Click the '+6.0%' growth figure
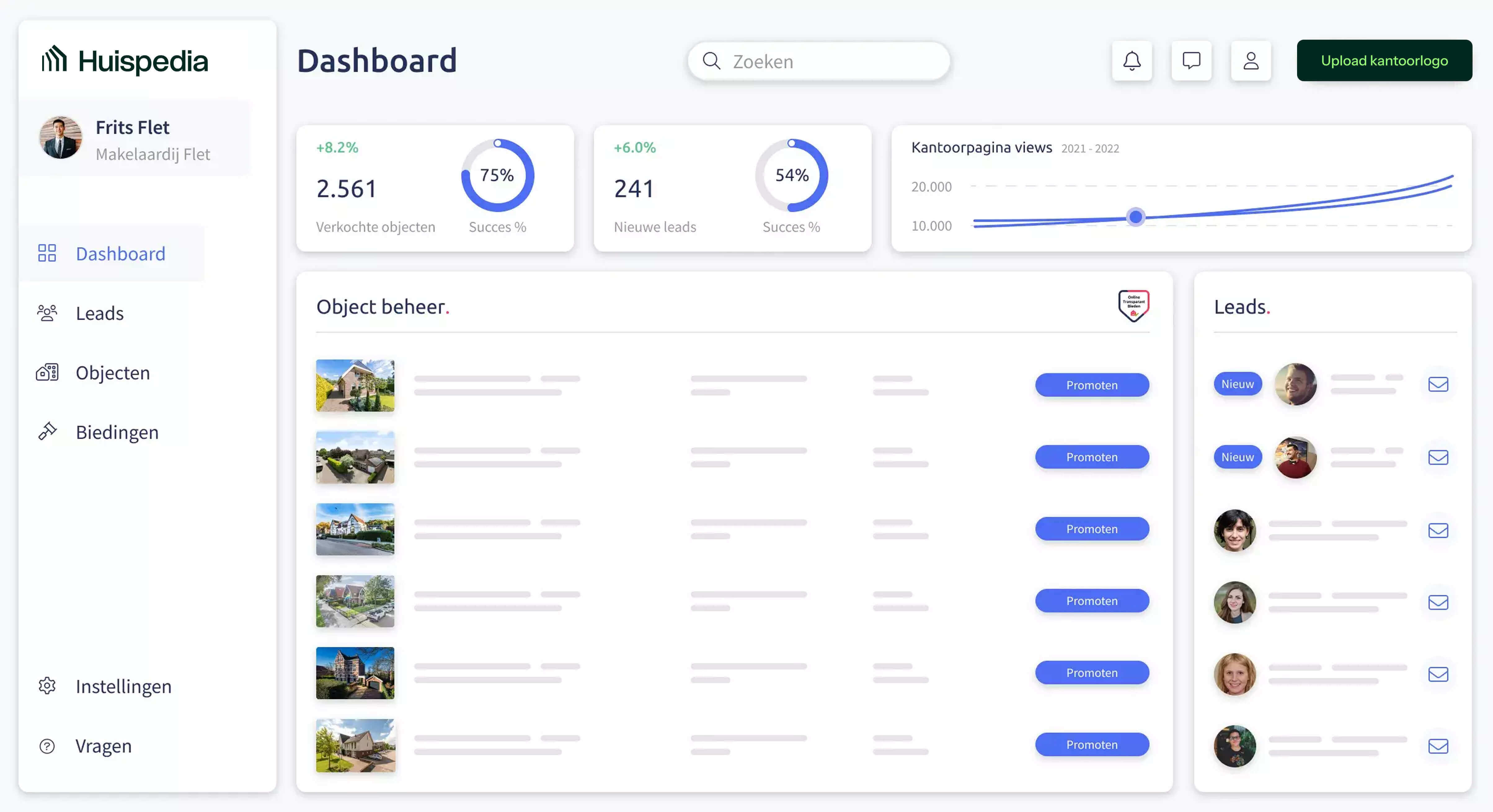Image resolution: width=1493 pixels, height=812 pixels. coord(635,147)
